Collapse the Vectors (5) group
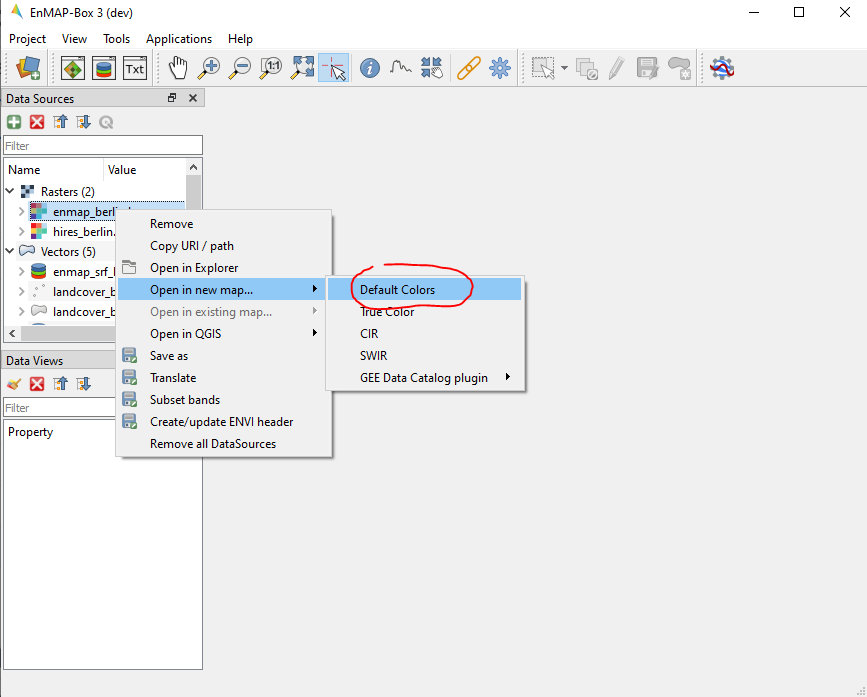The width and height of the screenshot is (867, 697). pos(10,251)
